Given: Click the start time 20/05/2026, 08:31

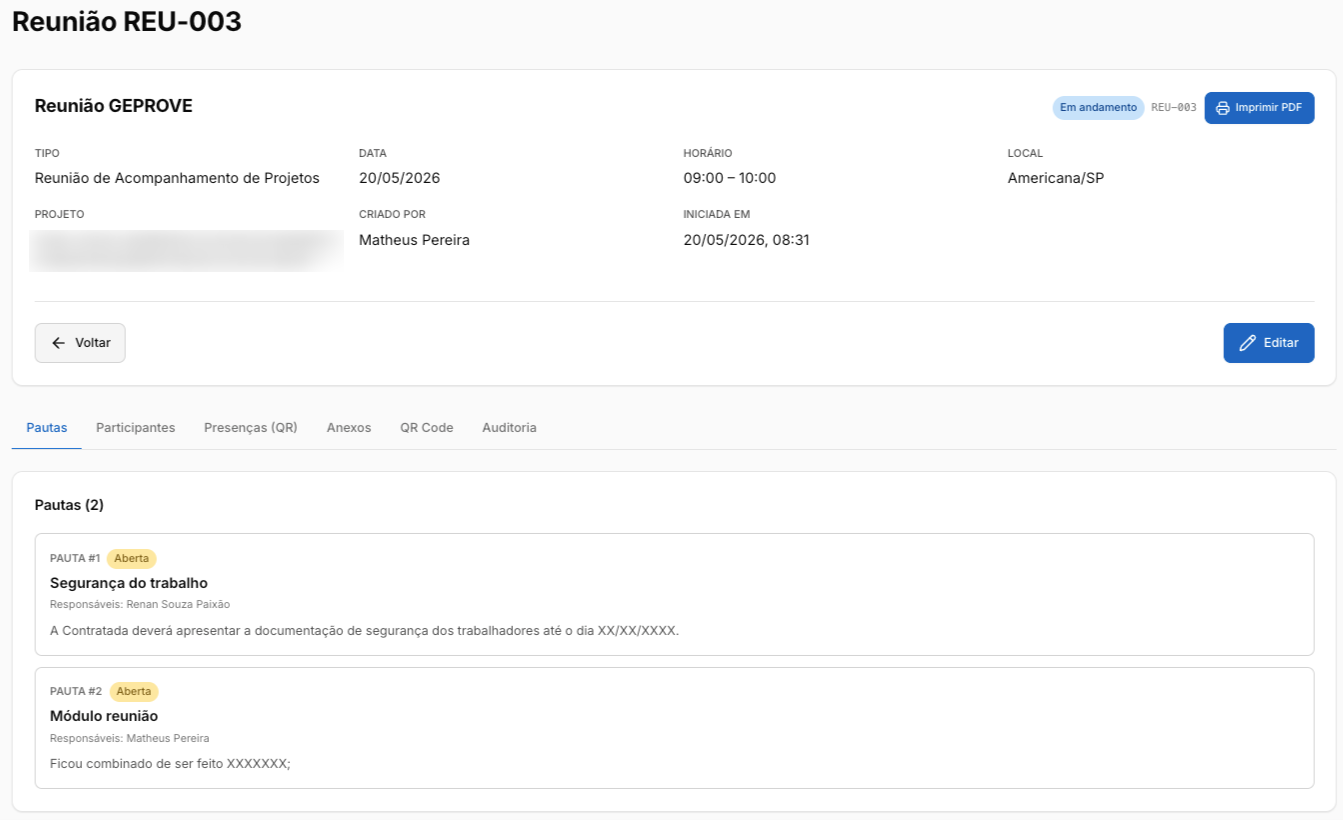Looking at the screenshot, I should [x=746, y=240].
